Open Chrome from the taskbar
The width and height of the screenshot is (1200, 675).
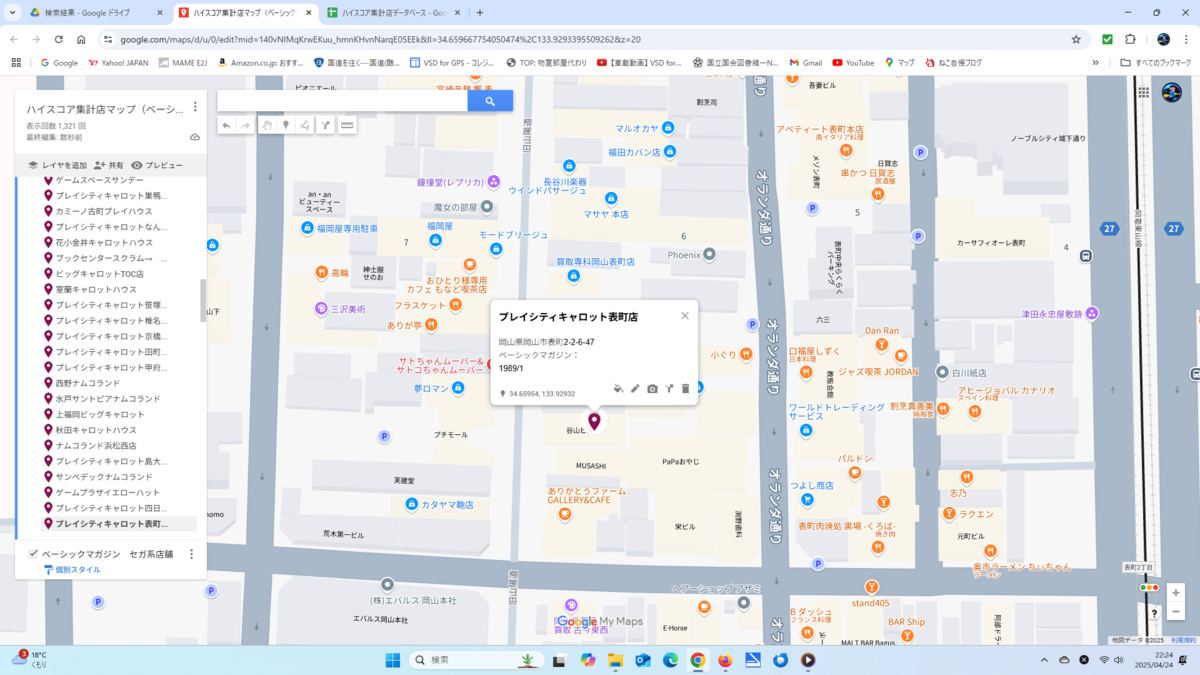[x=697, y=660]
